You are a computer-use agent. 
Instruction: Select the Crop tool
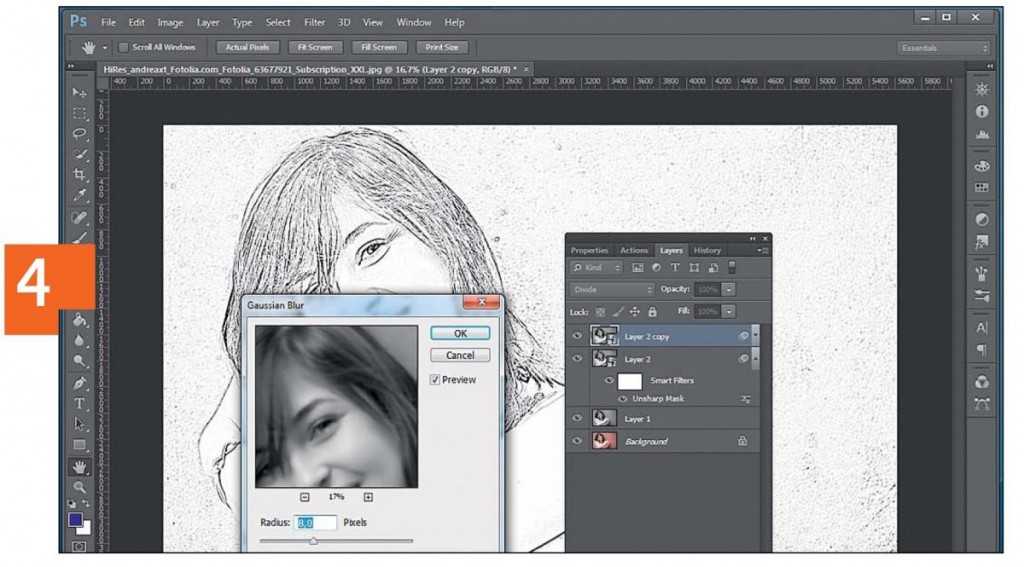(80, 175)
